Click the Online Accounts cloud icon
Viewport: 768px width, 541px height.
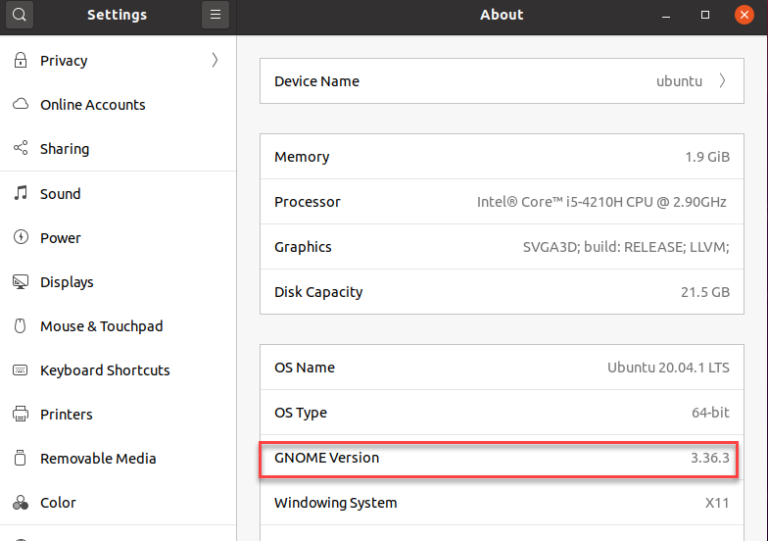pyautogui.click(x=21, y=104)
